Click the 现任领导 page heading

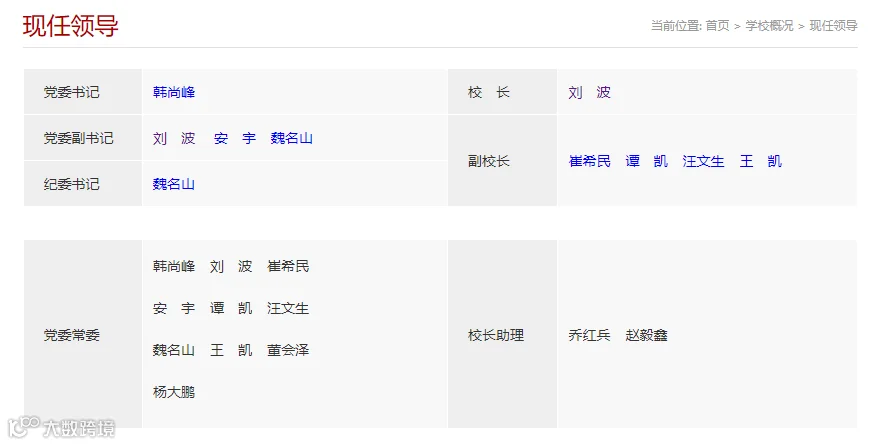(x=71, y=26)
